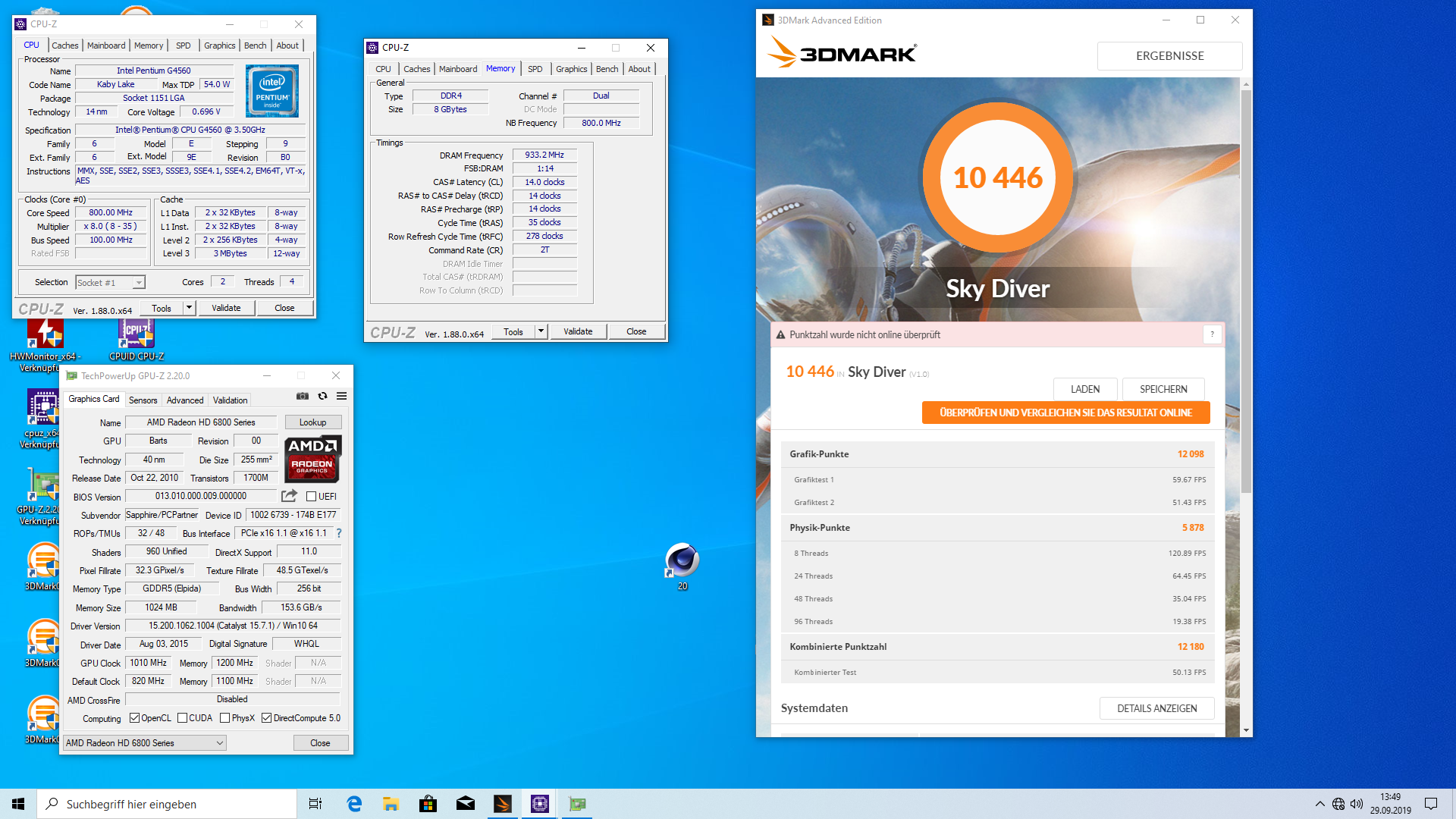Image resolution: width=1456 pixels, height=819 pixels.
Task: Click DETAILS ANZEIGEN button
Action: pyautogui.click(x=1156, y=708)
